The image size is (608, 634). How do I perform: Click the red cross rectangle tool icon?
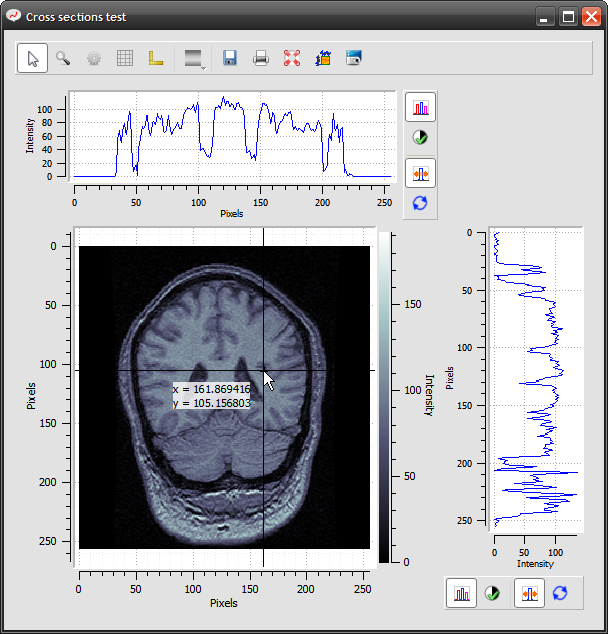292,58
